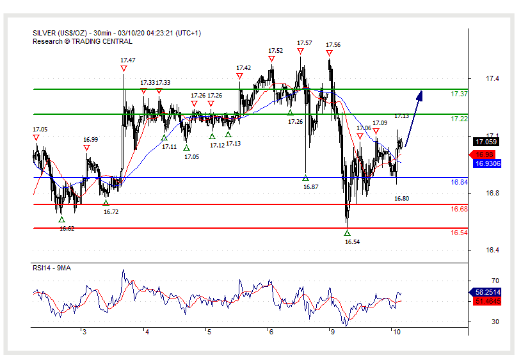
Task: Click the red triangle marker at 17.57
Action: click(300, 51)
